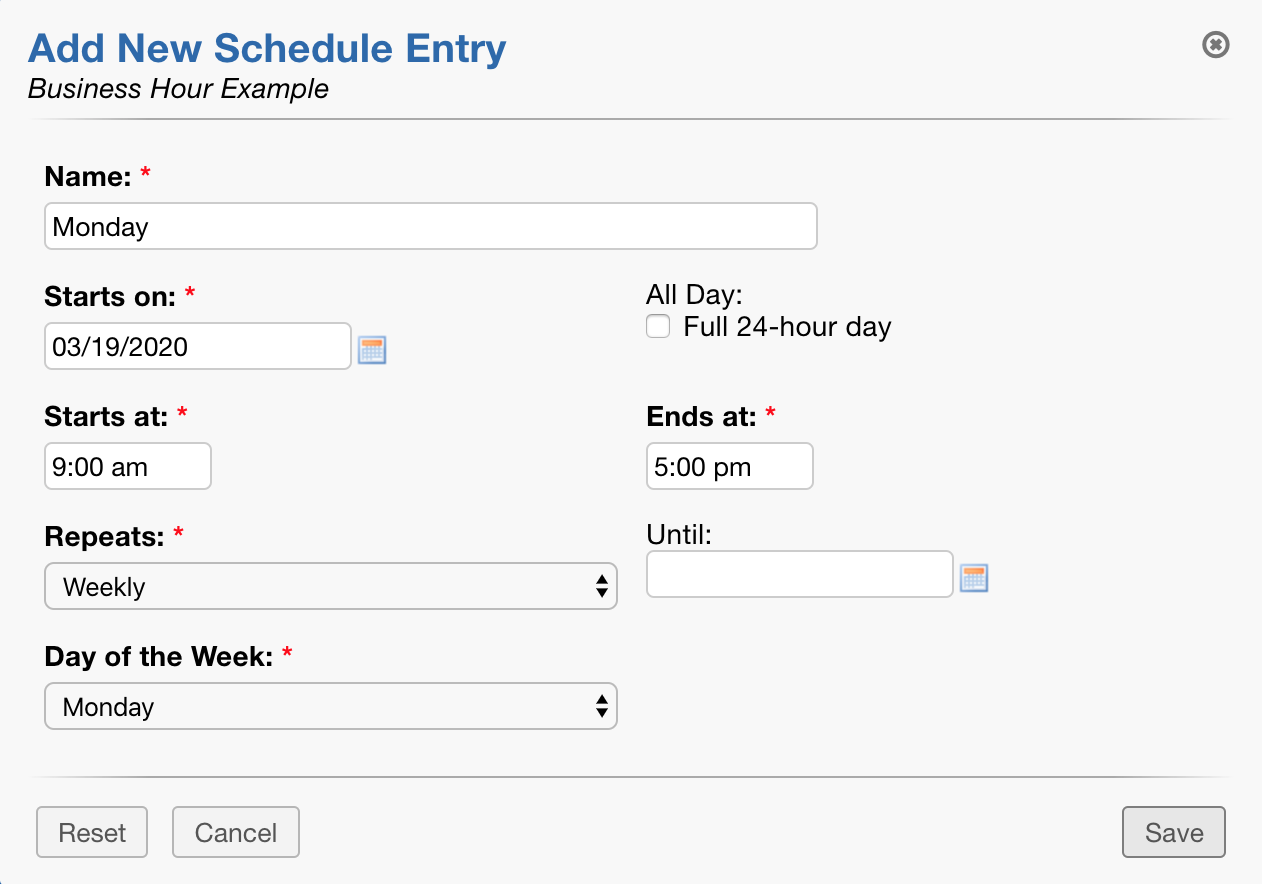Select the Ends at time field
This screenshot has height=884, width=1262.
pos(729,466)
